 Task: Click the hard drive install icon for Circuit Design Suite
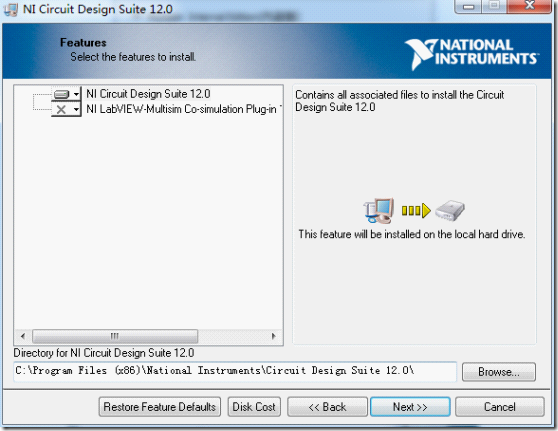click(x=61, y=94)
